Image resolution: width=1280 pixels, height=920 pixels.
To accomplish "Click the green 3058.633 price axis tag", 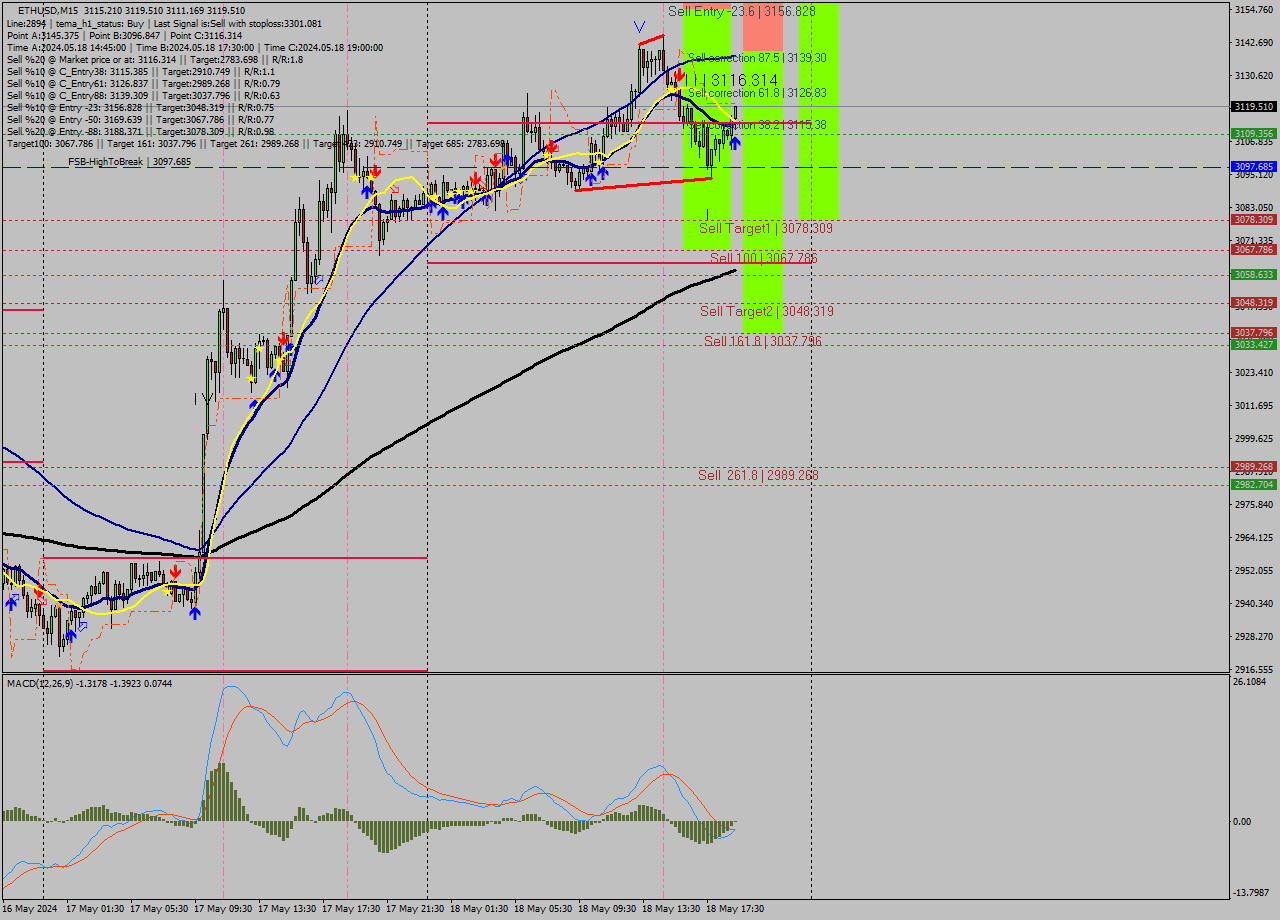I will coord(1253,275).
